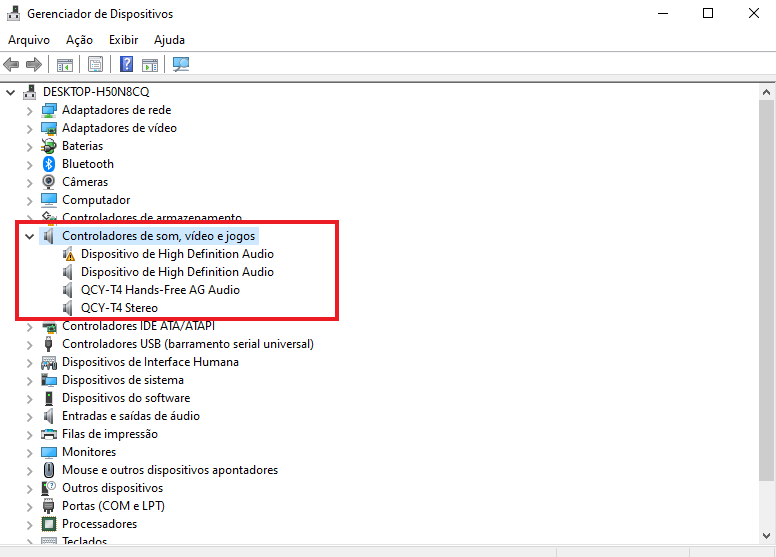Open the Exibir menu

[x=124, y=40]
